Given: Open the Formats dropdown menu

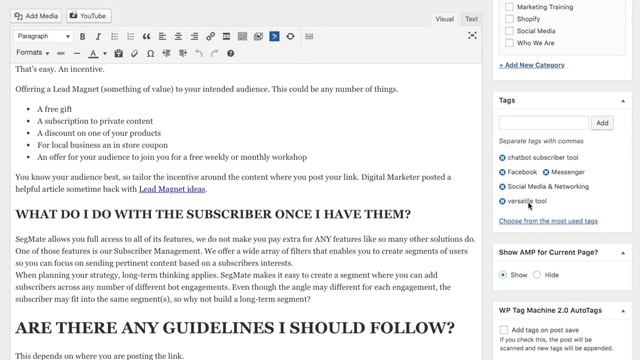Looking at the screenshot, I should pyautogui.click(x=33, y=53).
